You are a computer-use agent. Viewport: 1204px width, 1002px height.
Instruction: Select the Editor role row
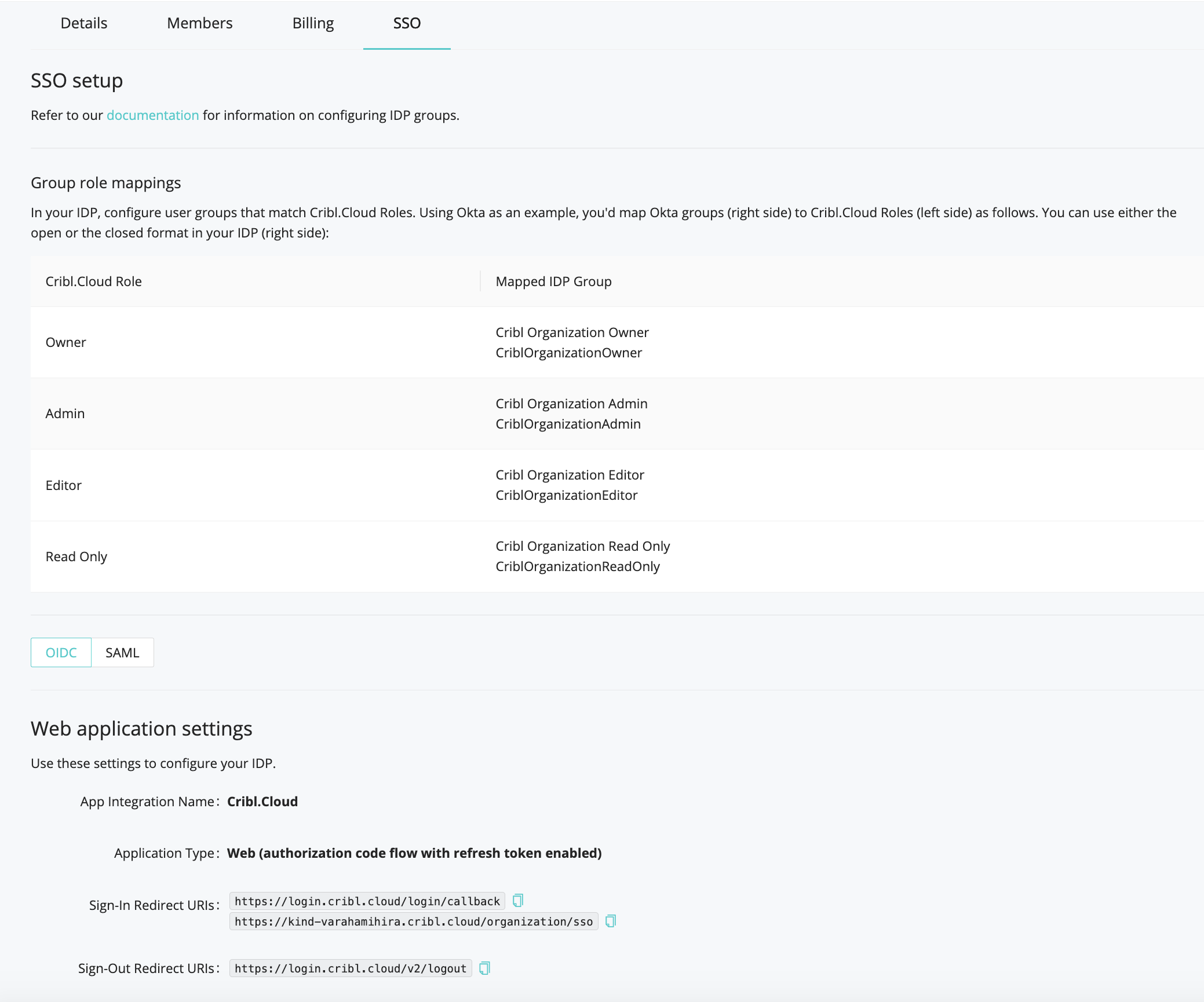pyautogui.click(x=64, y=485)
